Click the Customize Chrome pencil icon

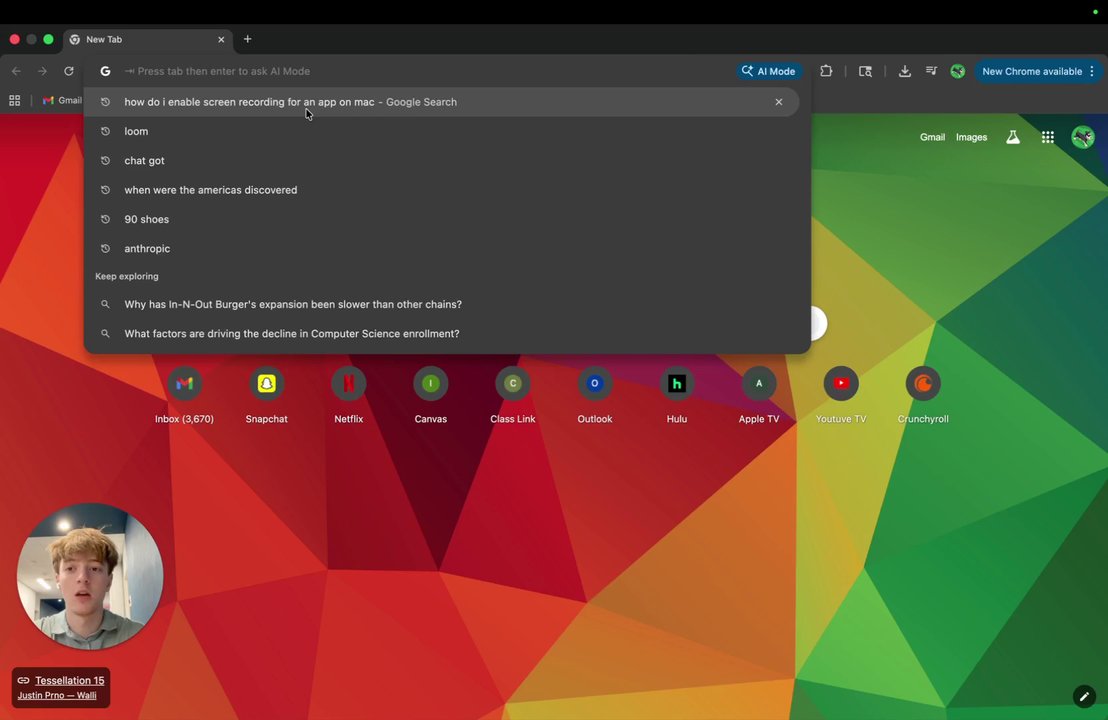1084,696
